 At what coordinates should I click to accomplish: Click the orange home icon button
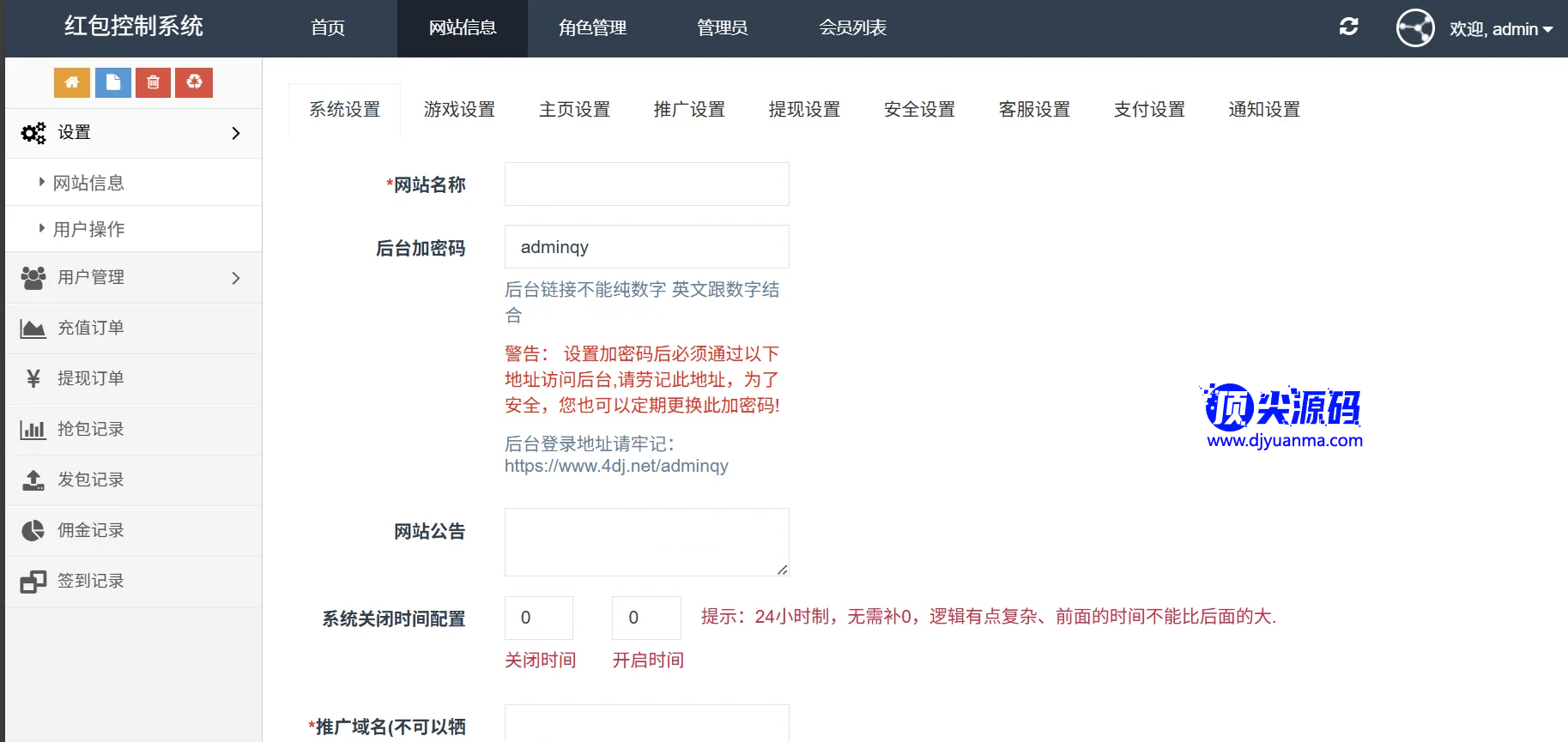(x=72, y=82)
